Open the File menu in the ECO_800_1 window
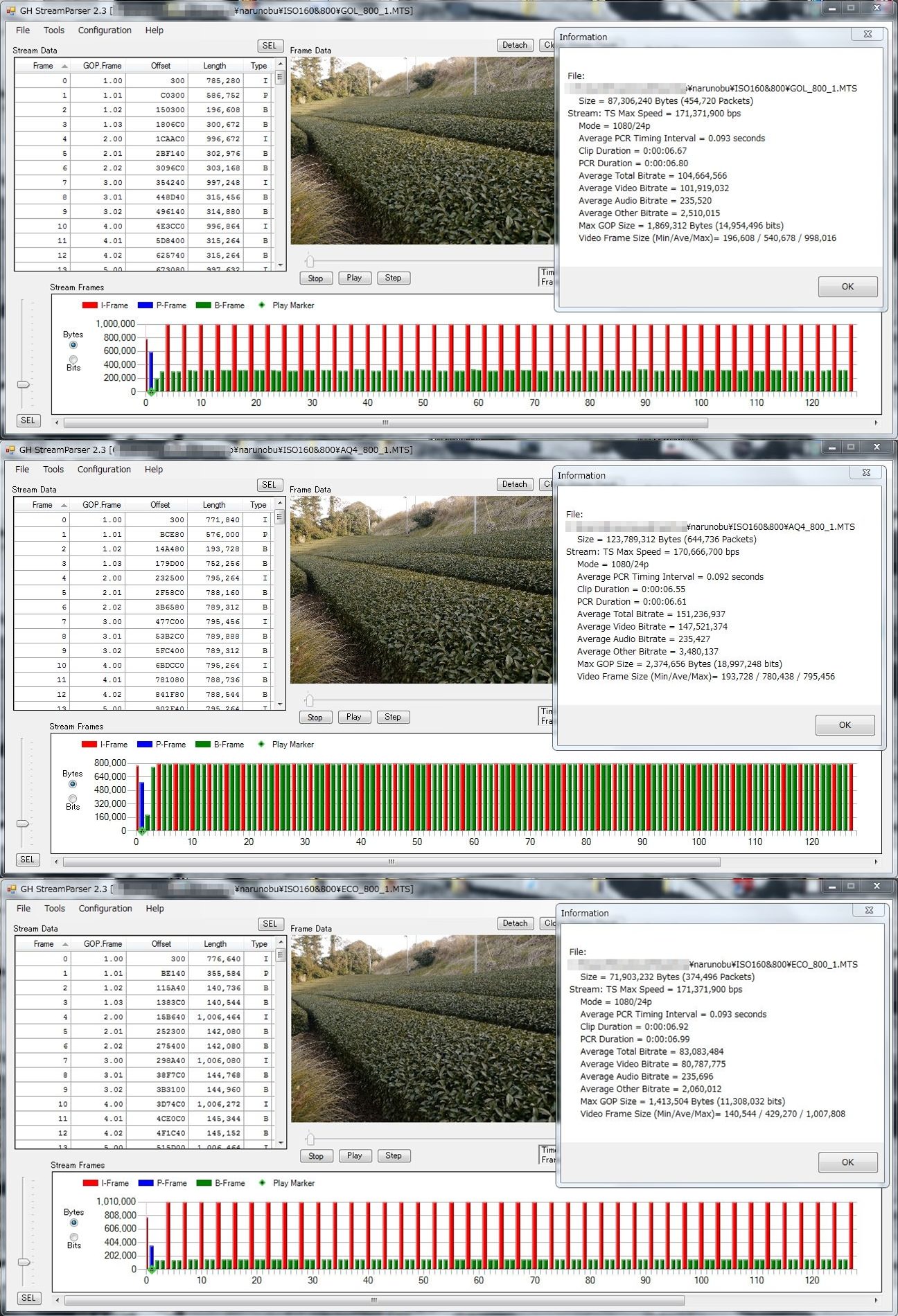Viewport: 898px width, 1316px height. [x=24, y=908]
